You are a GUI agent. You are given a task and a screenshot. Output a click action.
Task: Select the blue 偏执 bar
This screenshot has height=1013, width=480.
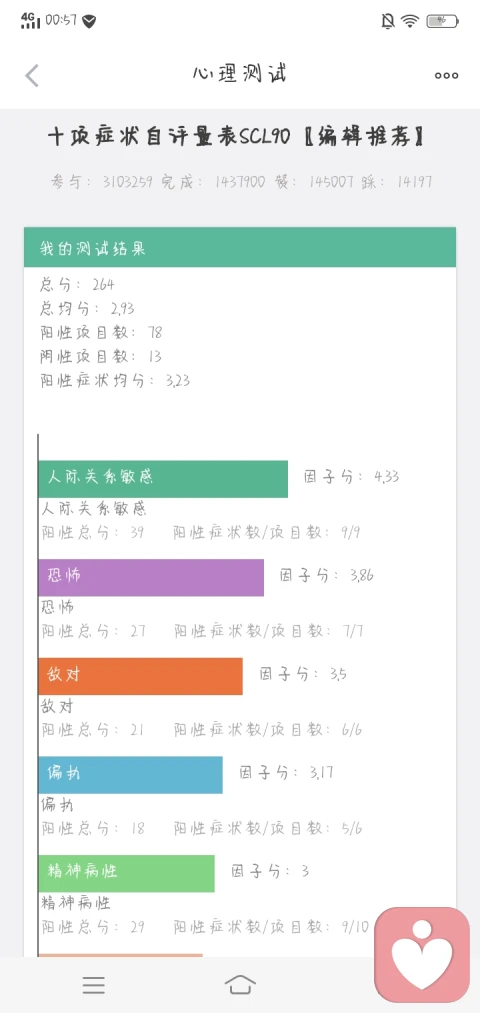pyautogui.click(x=130, y=775)
